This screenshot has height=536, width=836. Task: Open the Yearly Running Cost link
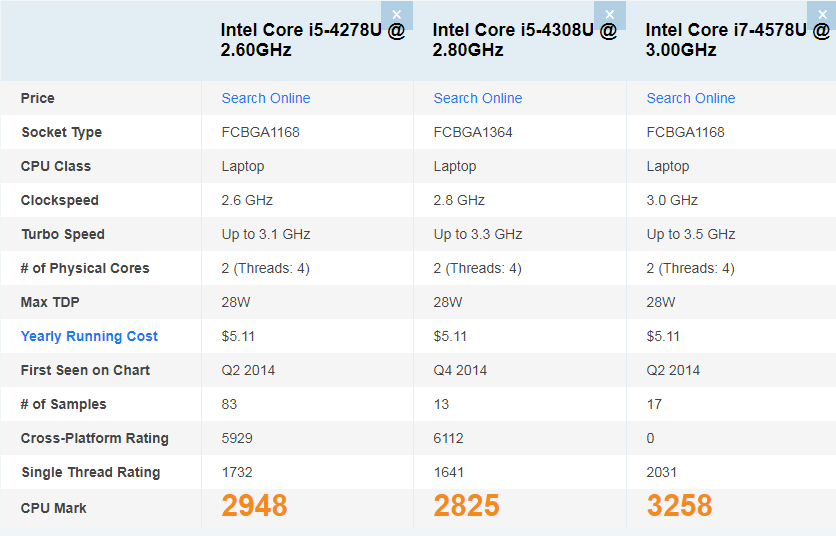point(89,336)
